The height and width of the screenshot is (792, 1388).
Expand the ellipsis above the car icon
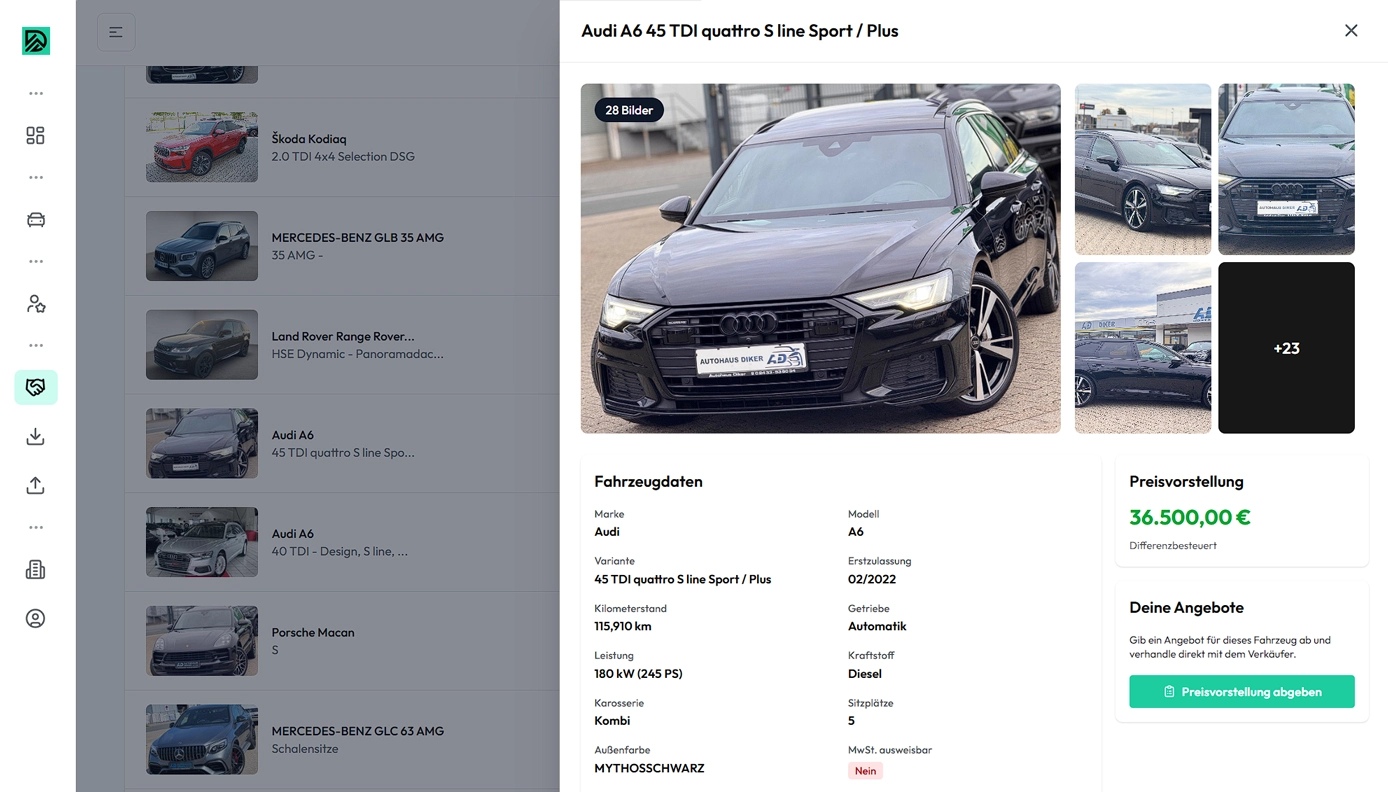[x=36, y=177]
